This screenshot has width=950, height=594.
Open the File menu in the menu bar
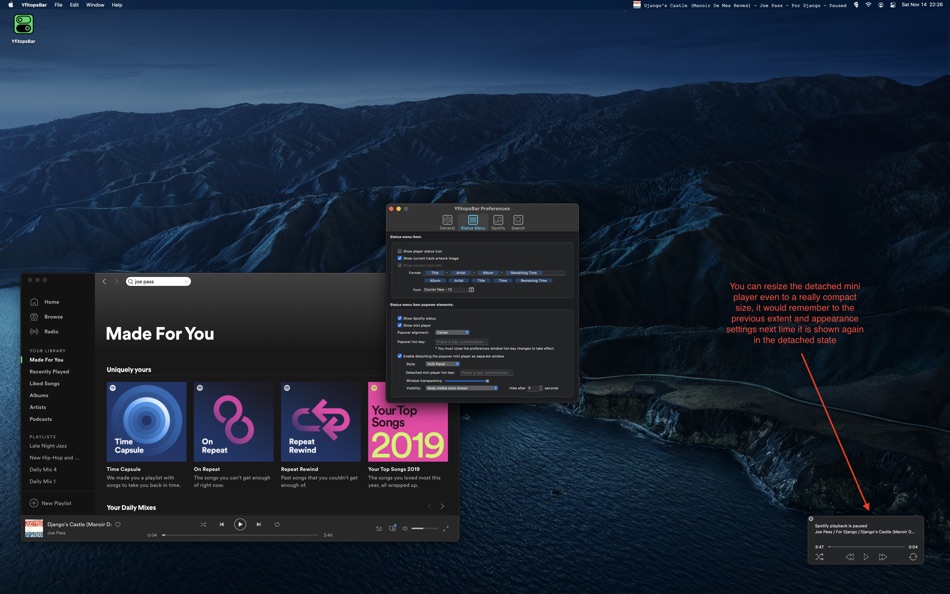[x=58, y=5]
